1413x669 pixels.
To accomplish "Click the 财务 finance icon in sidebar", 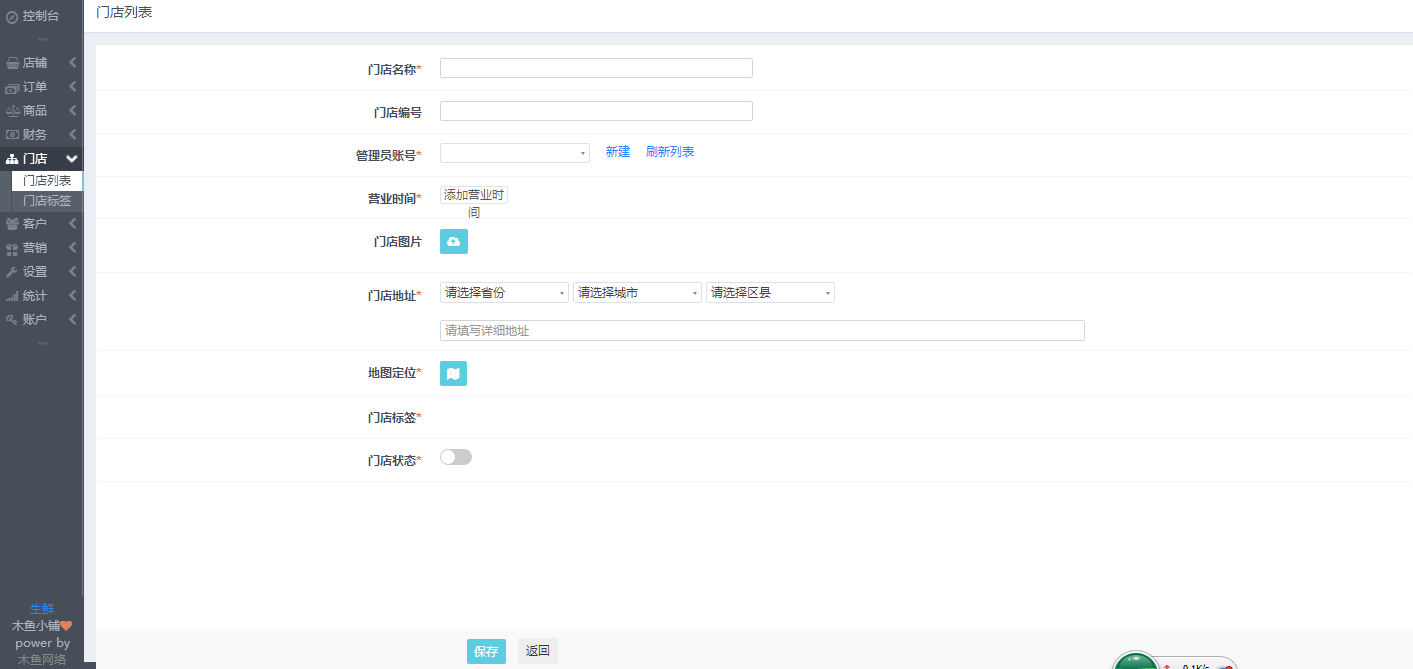I will tap(12, 135).
